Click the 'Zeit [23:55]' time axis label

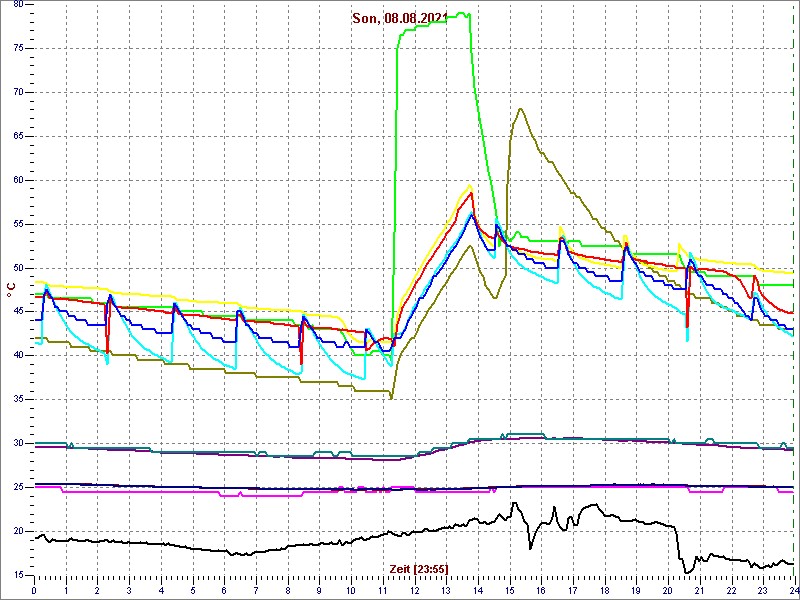tap(419, 568)
